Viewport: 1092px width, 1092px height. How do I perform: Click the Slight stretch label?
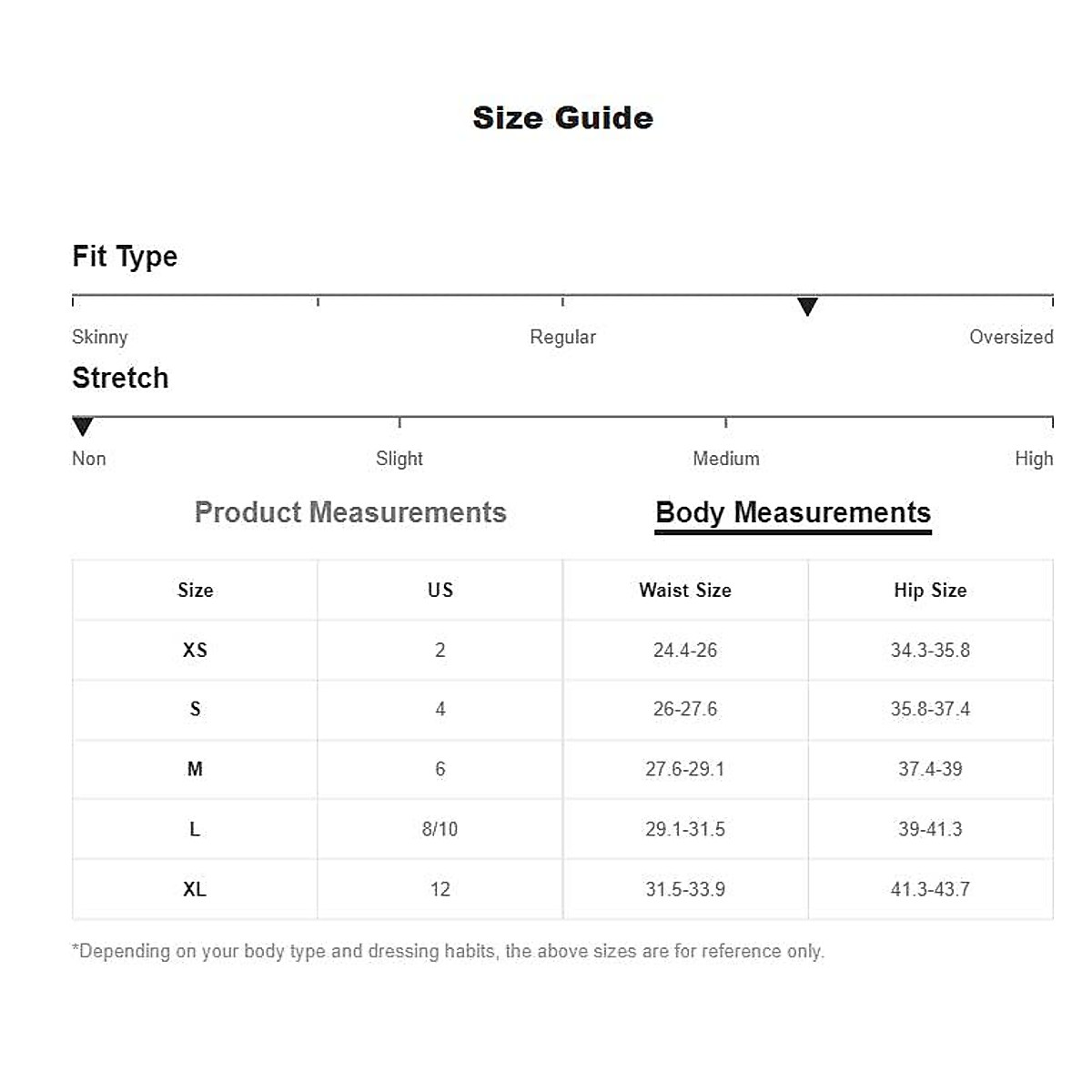click(x=399, y=459)
